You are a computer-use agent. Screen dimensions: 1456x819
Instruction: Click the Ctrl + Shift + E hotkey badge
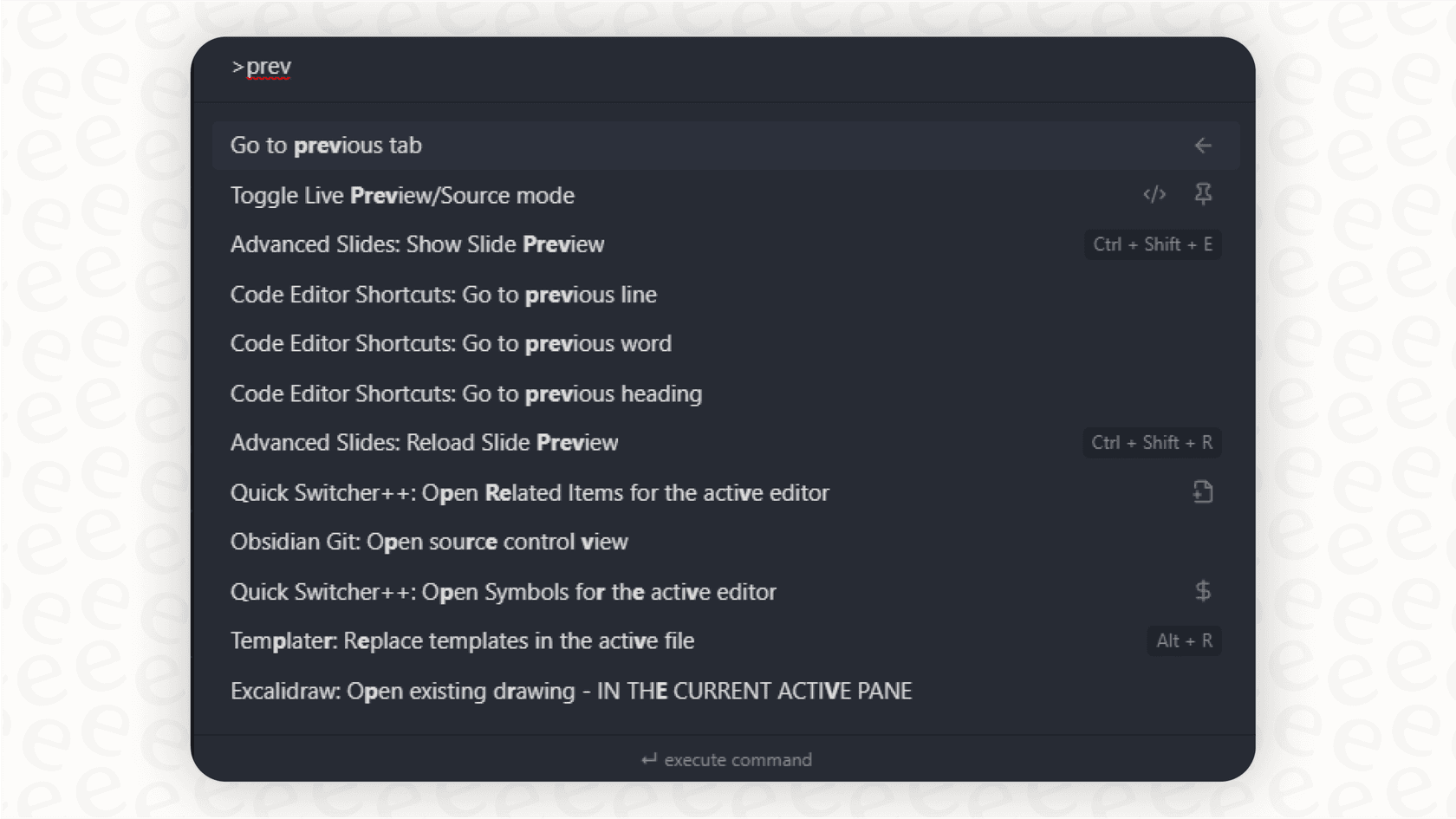click(1153, 244)
